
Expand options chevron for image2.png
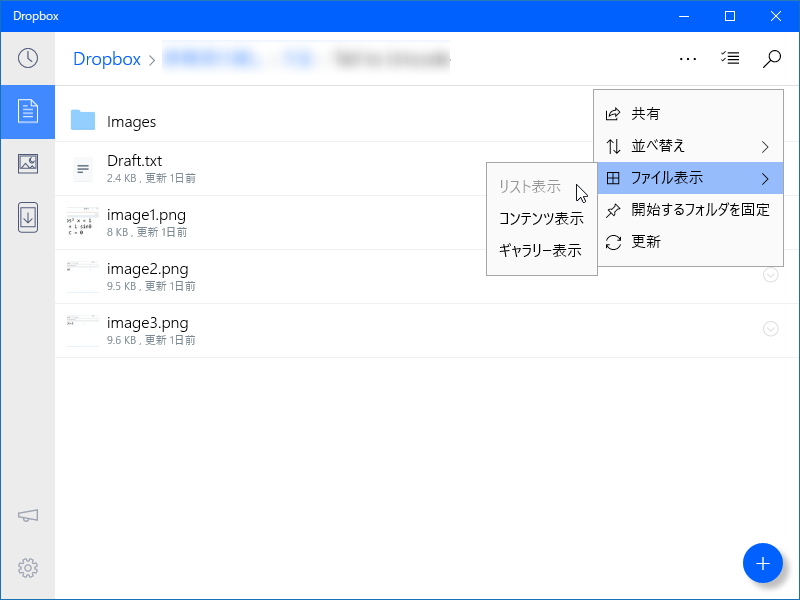[x=770, y=275]
